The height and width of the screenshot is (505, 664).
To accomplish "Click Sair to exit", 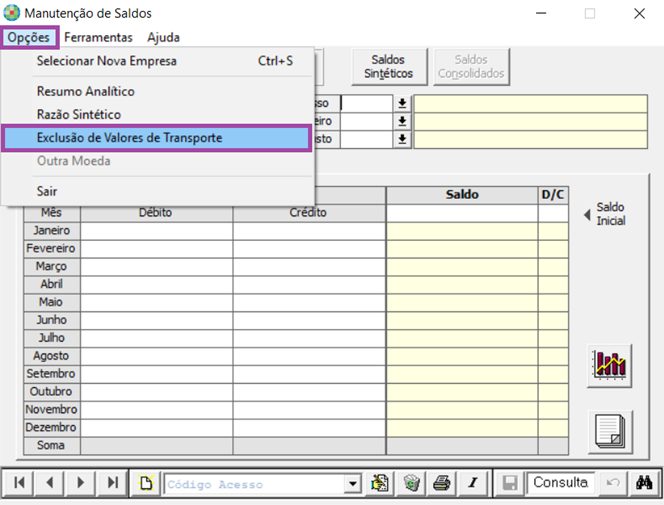I will click(47, 190).
